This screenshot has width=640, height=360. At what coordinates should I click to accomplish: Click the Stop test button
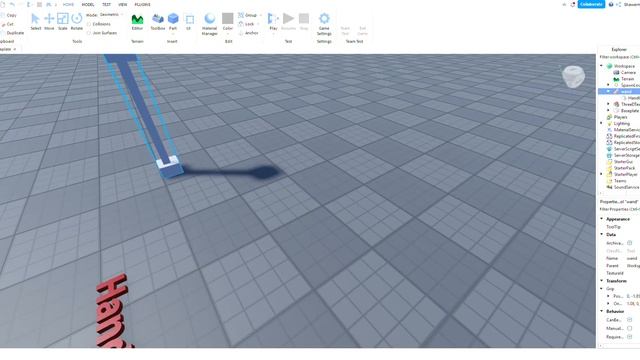click(x=304, y=21)
